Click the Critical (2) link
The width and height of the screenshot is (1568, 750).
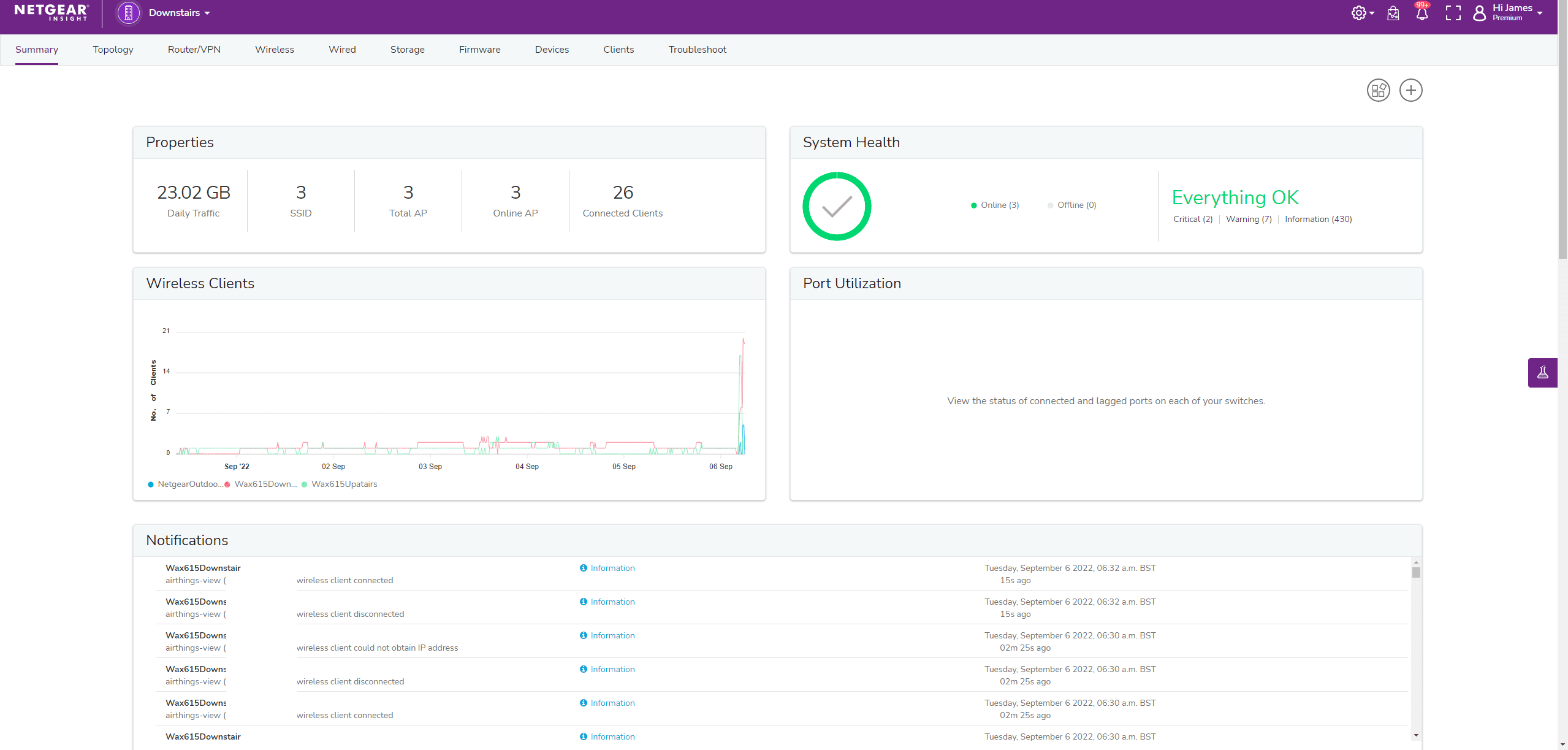tap(1192, 220)
